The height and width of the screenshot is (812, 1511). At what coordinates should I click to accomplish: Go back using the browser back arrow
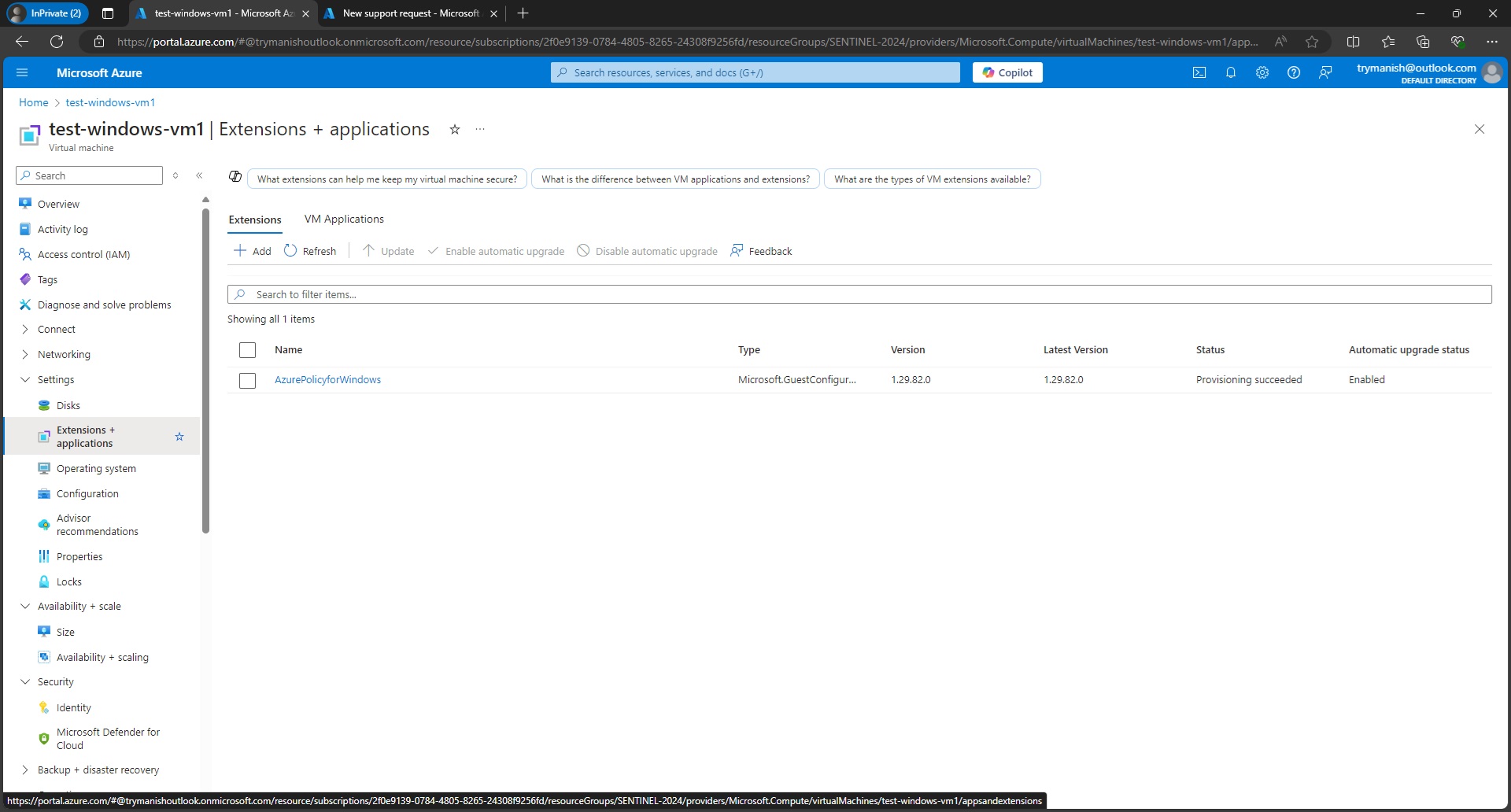coord(22,42)
